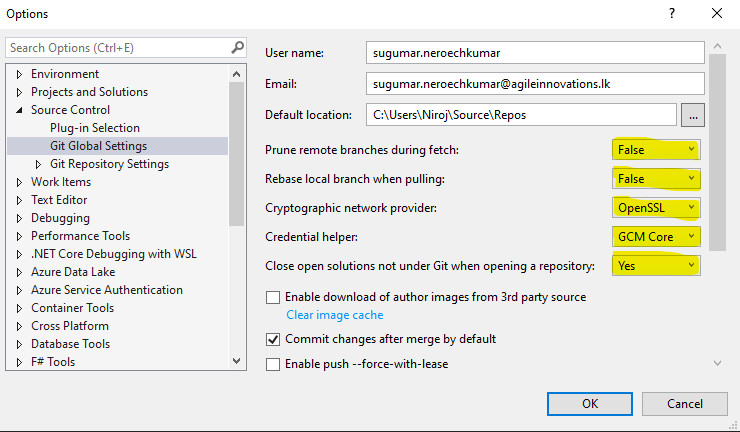Click Clear image cache link
Screen dimensions: 740x432
[334, 315]
